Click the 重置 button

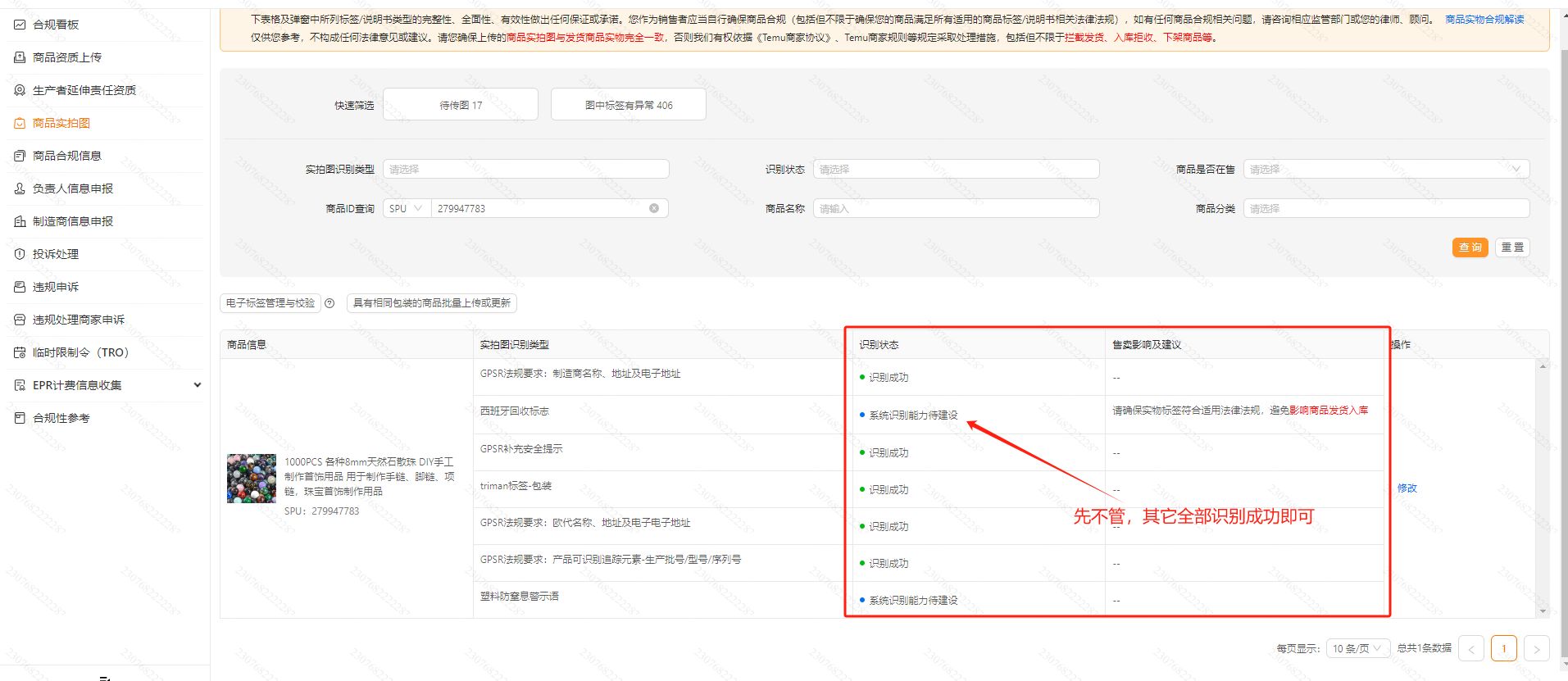click(1512, 247)
